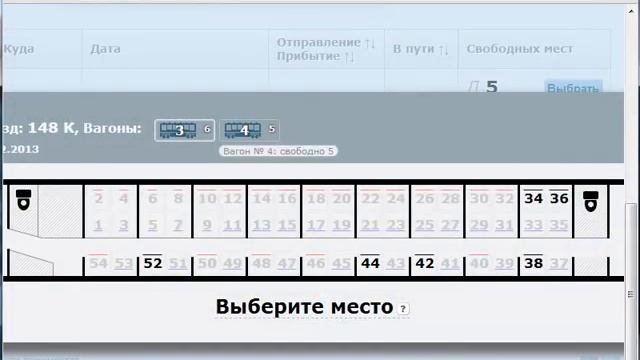Click occupied side seat 45

tap(341, 263)
